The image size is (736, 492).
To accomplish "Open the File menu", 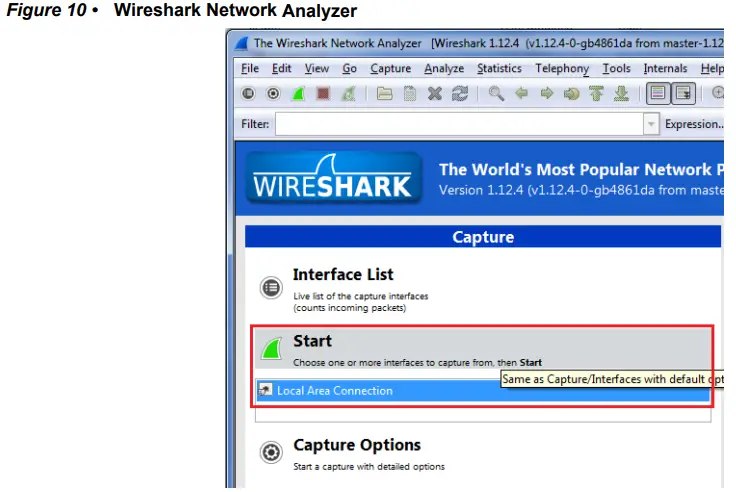I will [250, 69].
